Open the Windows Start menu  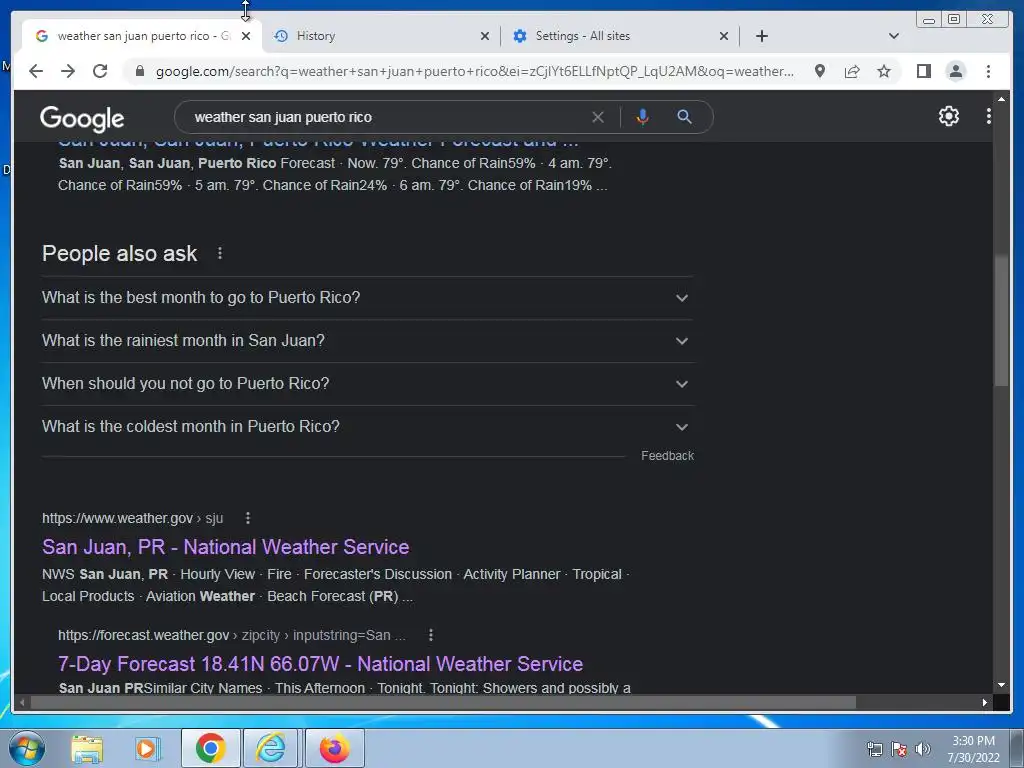(x=27, y=748)
